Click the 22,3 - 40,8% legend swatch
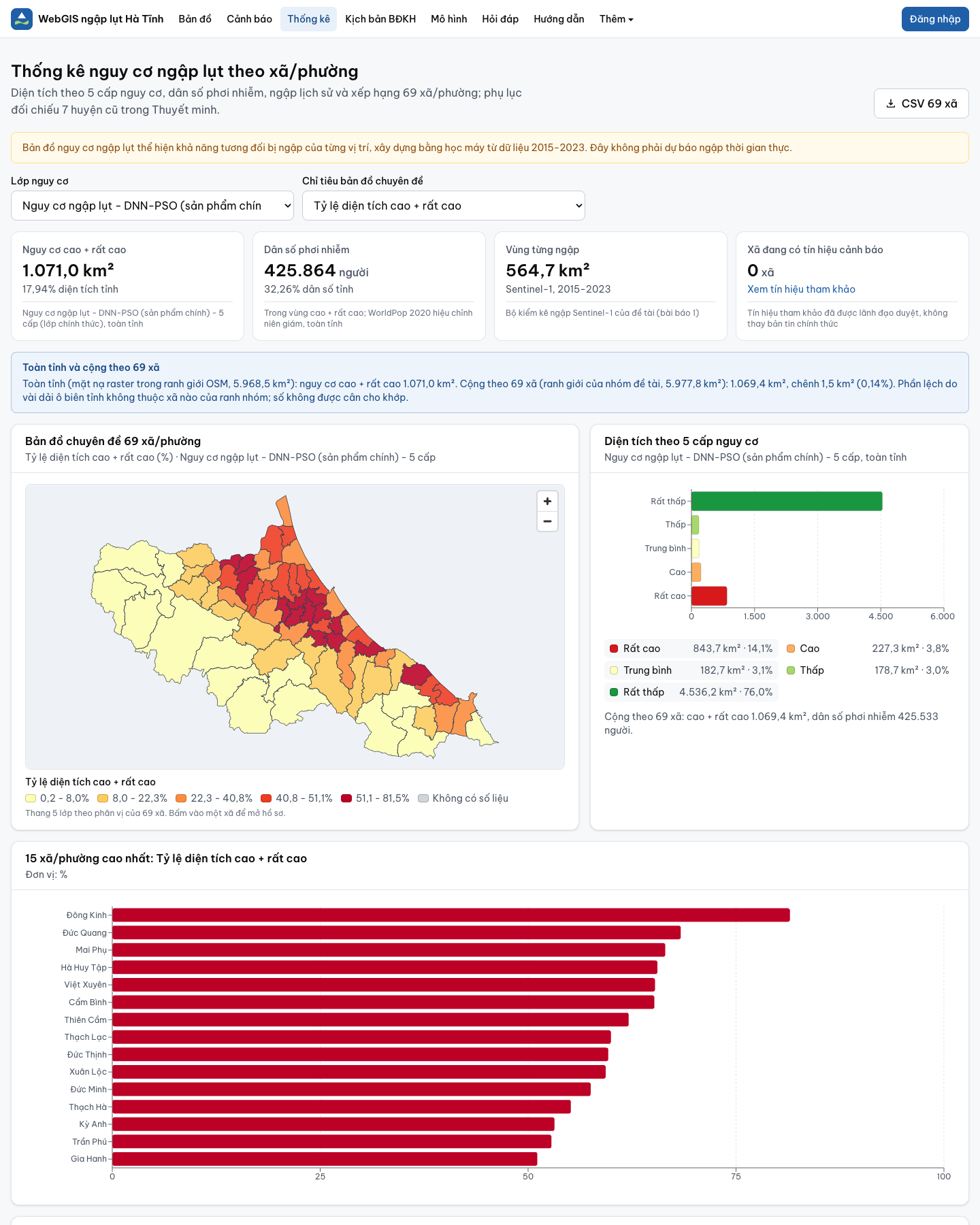Screen dimensions: 980x1225 pyautogui.click(x=181, y=798)
